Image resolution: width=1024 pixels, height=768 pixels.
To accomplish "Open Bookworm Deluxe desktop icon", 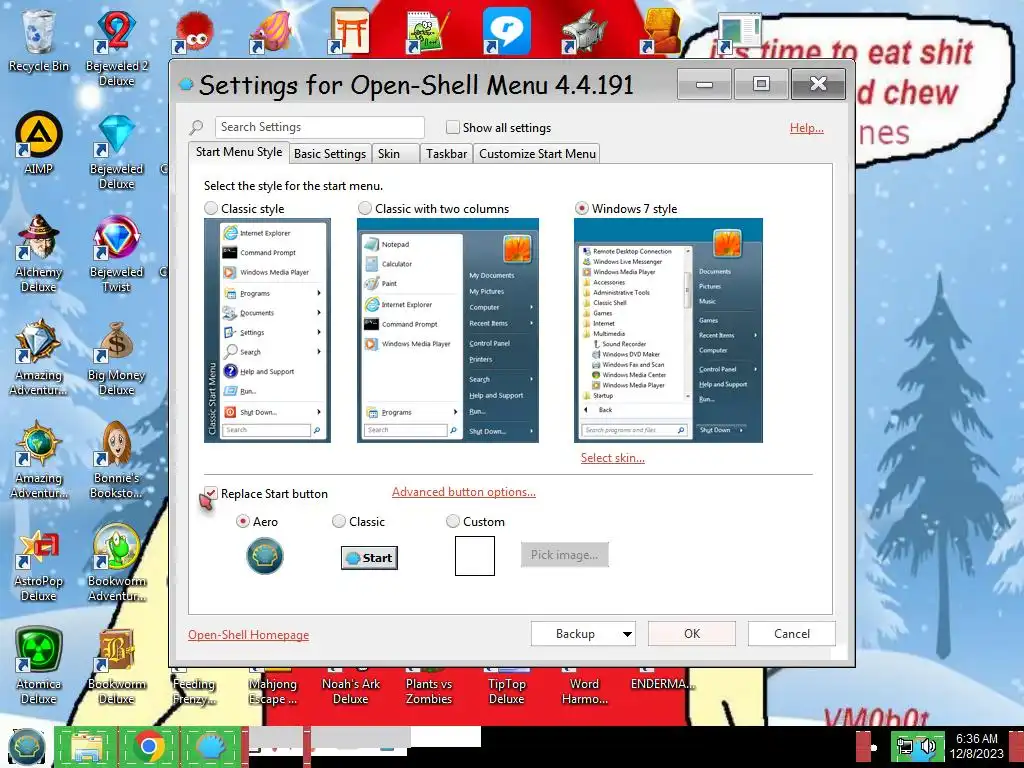I will [116, 665].
